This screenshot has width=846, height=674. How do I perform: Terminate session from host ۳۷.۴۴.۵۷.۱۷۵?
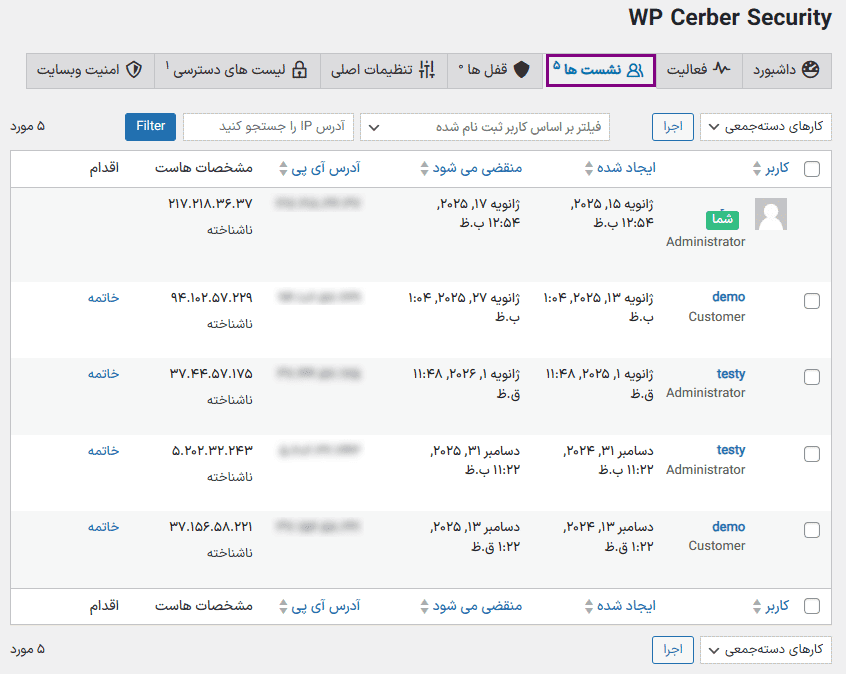[104, 374]
